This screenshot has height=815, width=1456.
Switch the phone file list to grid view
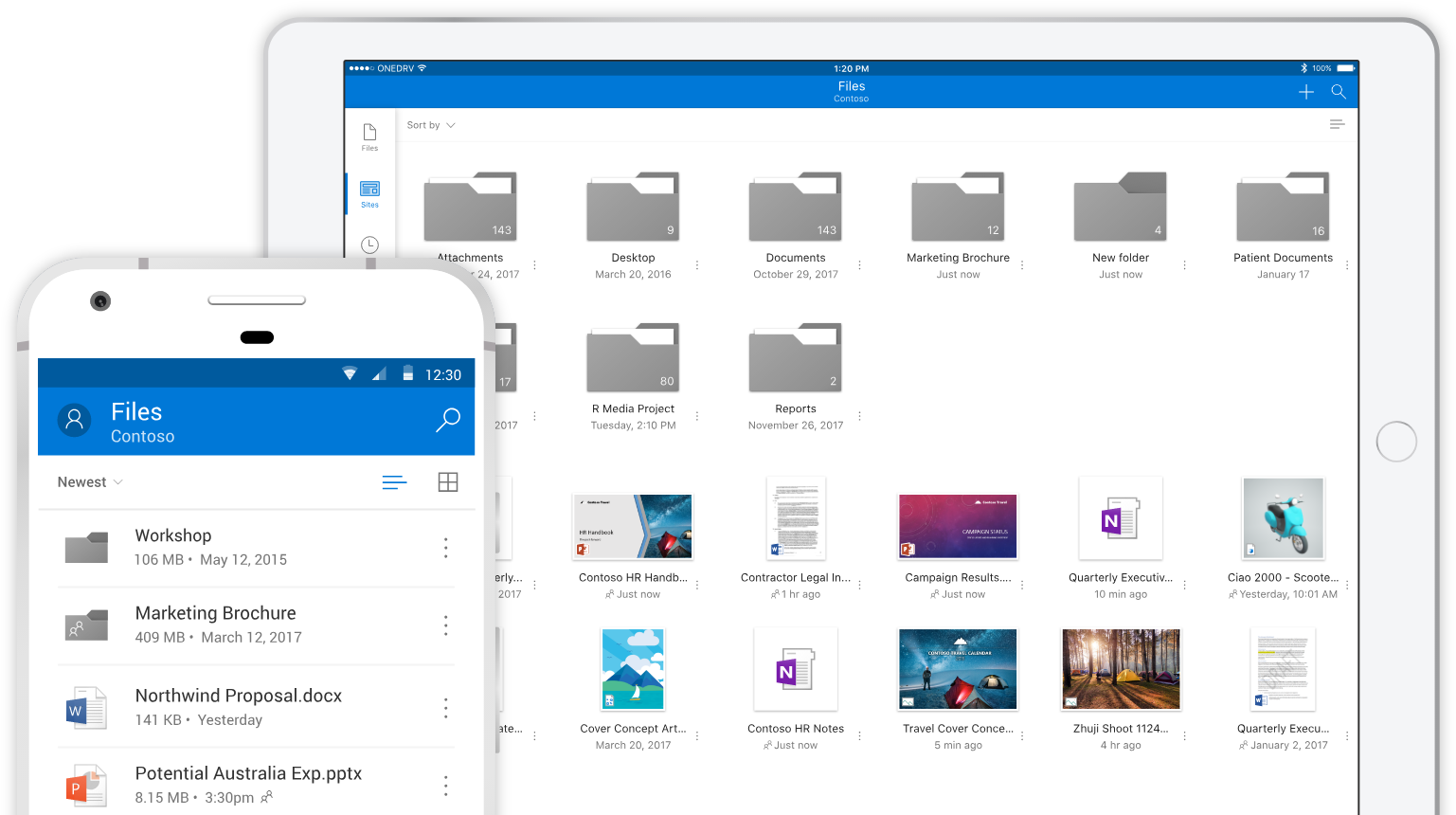point(447,482)
